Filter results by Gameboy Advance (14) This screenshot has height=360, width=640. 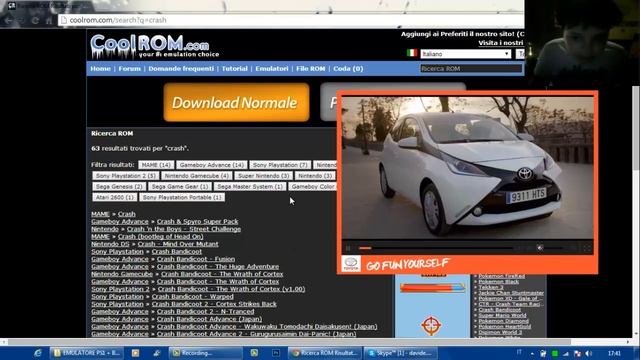(x=211, y=165)
